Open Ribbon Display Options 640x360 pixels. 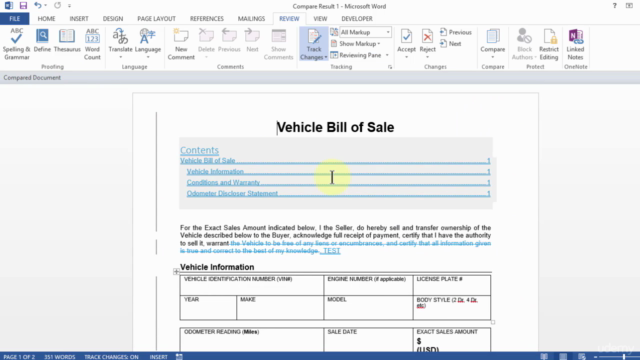tap(629, 6)
